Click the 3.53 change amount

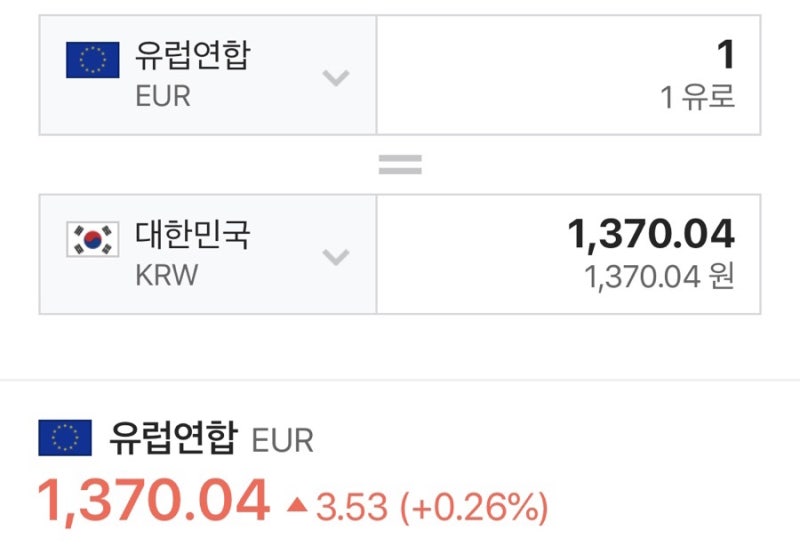pos(352,507)
